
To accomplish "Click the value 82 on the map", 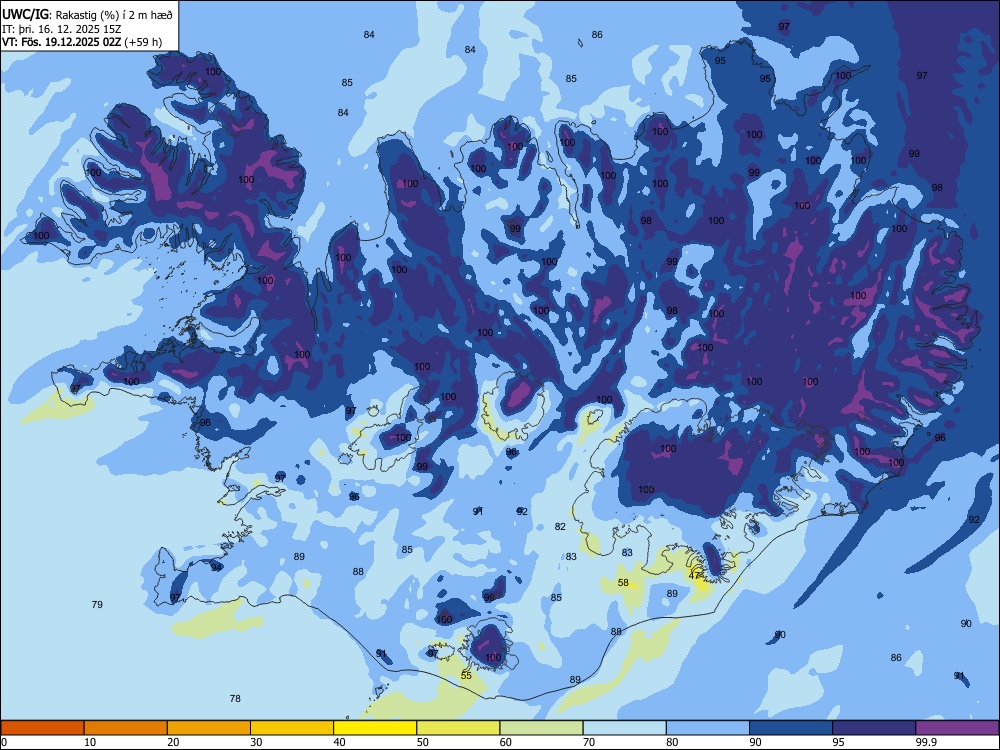I will pos(560,526).
